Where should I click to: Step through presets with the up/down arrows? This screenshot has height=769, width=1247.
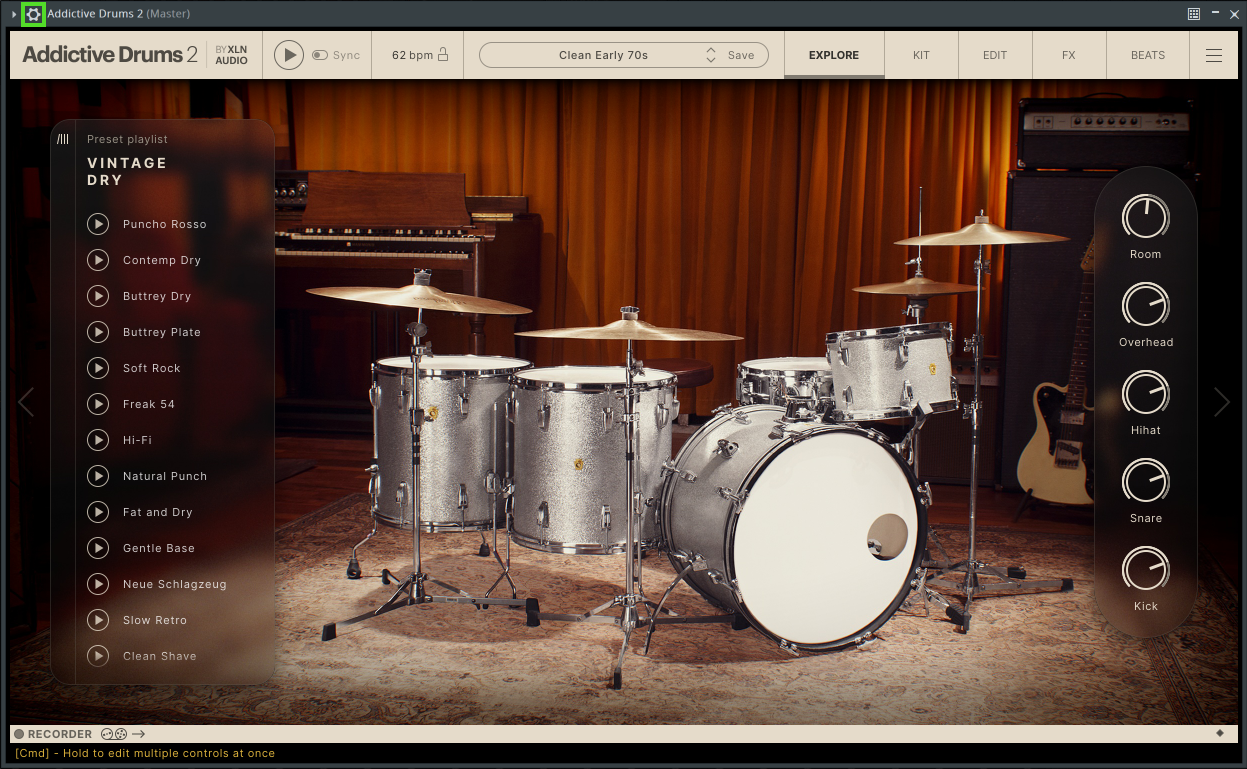[x=711, y=55]
